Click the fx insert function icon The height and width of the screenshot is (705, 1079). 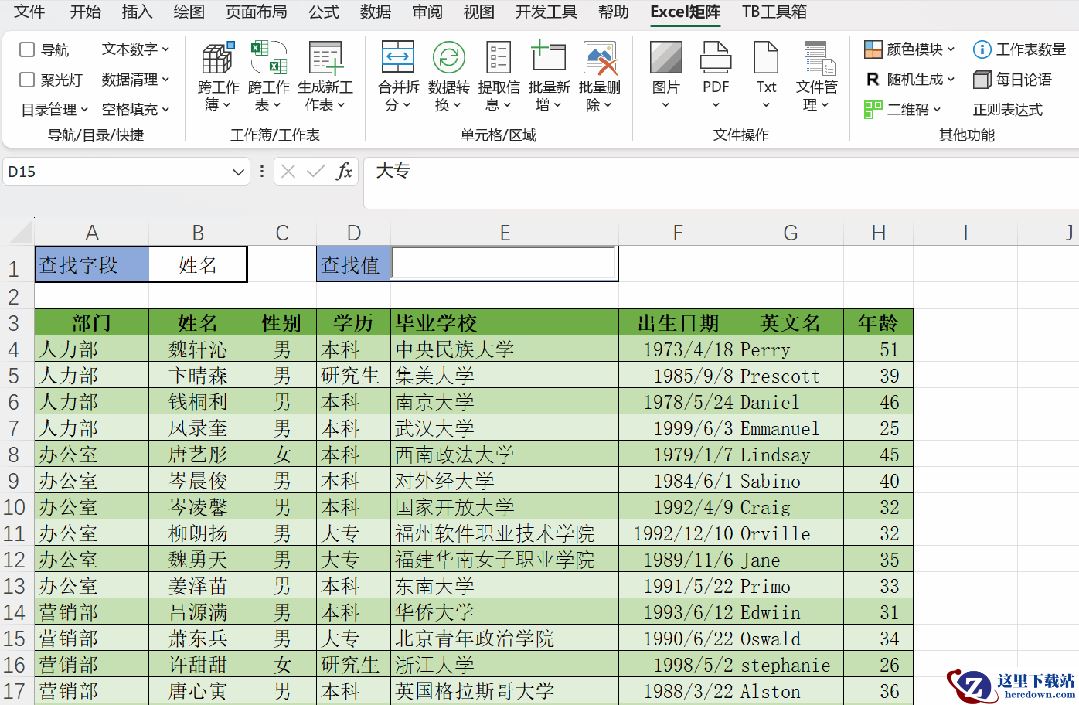[x=344, y=171]
